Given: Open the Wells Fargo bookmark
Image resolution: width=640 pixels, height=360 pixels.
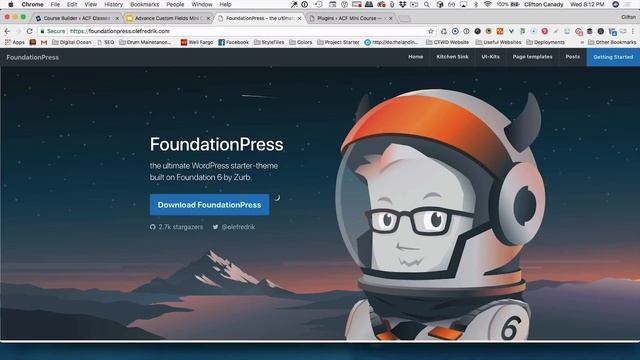Looking at the screenshot, I should 197,42.
